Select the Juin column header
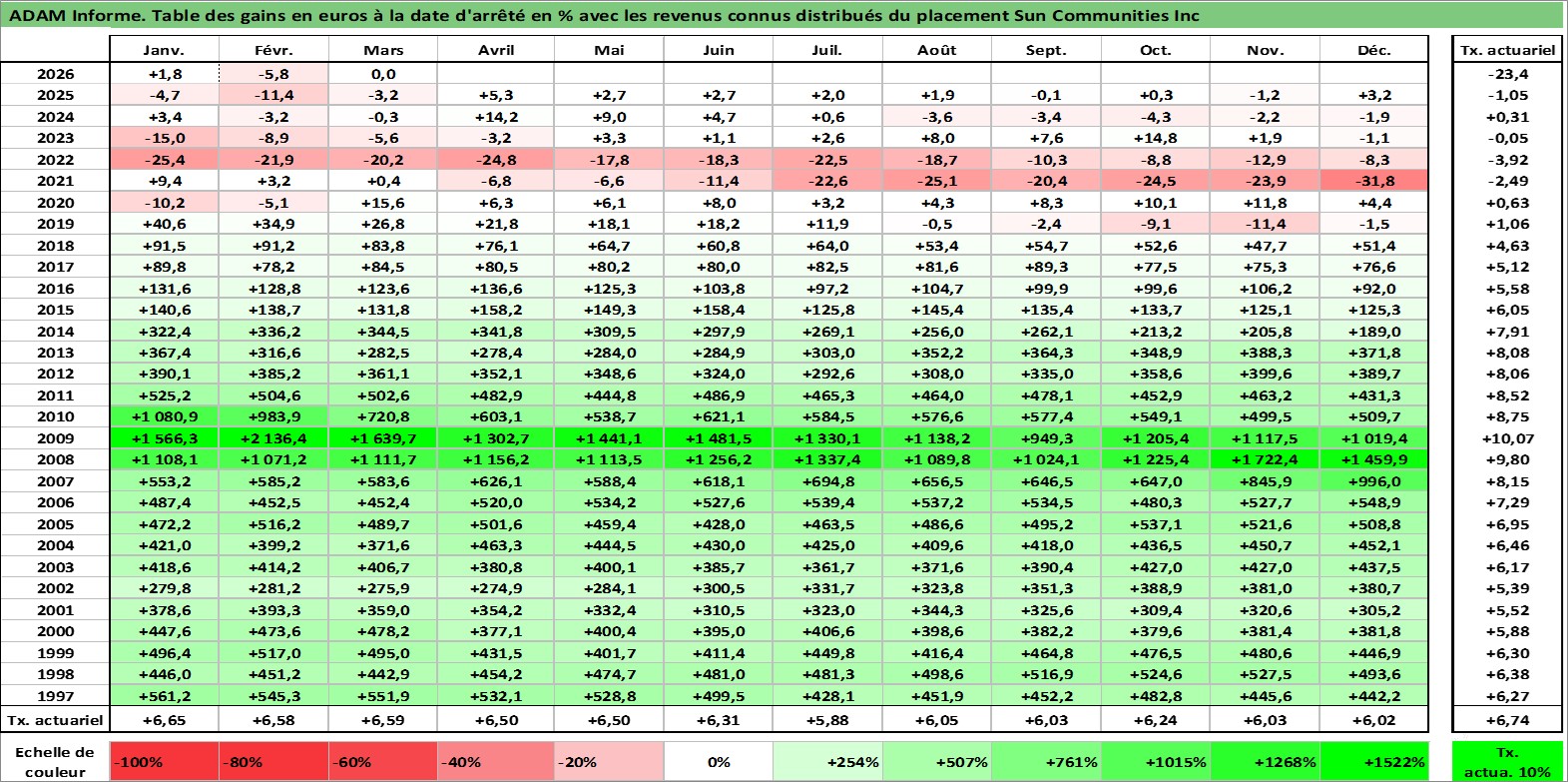This screenshot has width=1568, height=782. pos(719,50)
